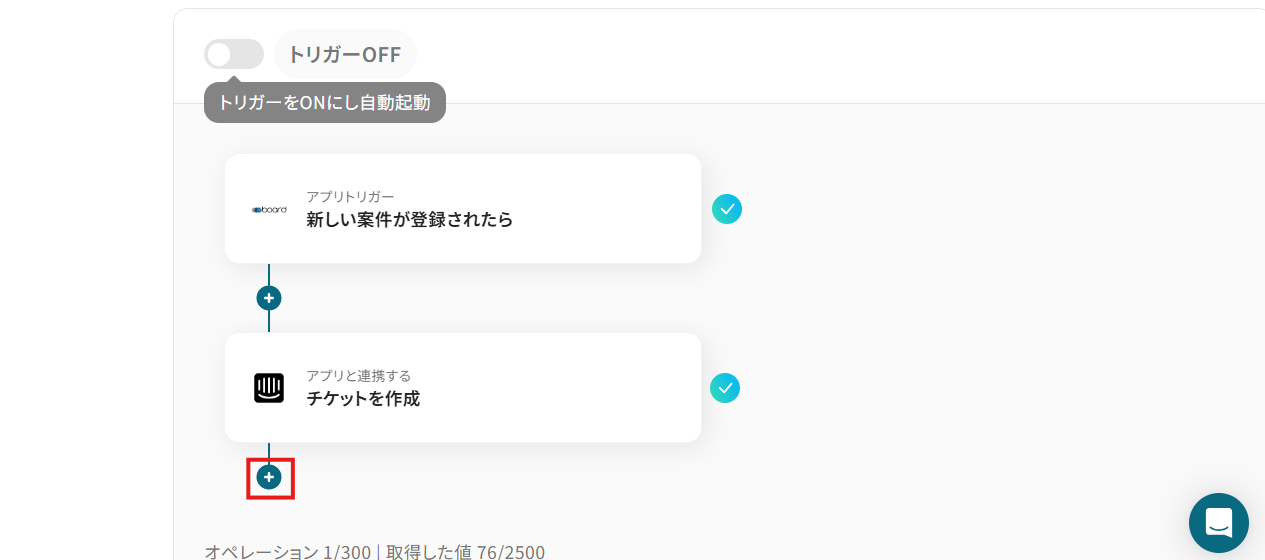1265x560 pixels.
Task: Add a step between trigger and ticket cards
Action: click(269, 298)
